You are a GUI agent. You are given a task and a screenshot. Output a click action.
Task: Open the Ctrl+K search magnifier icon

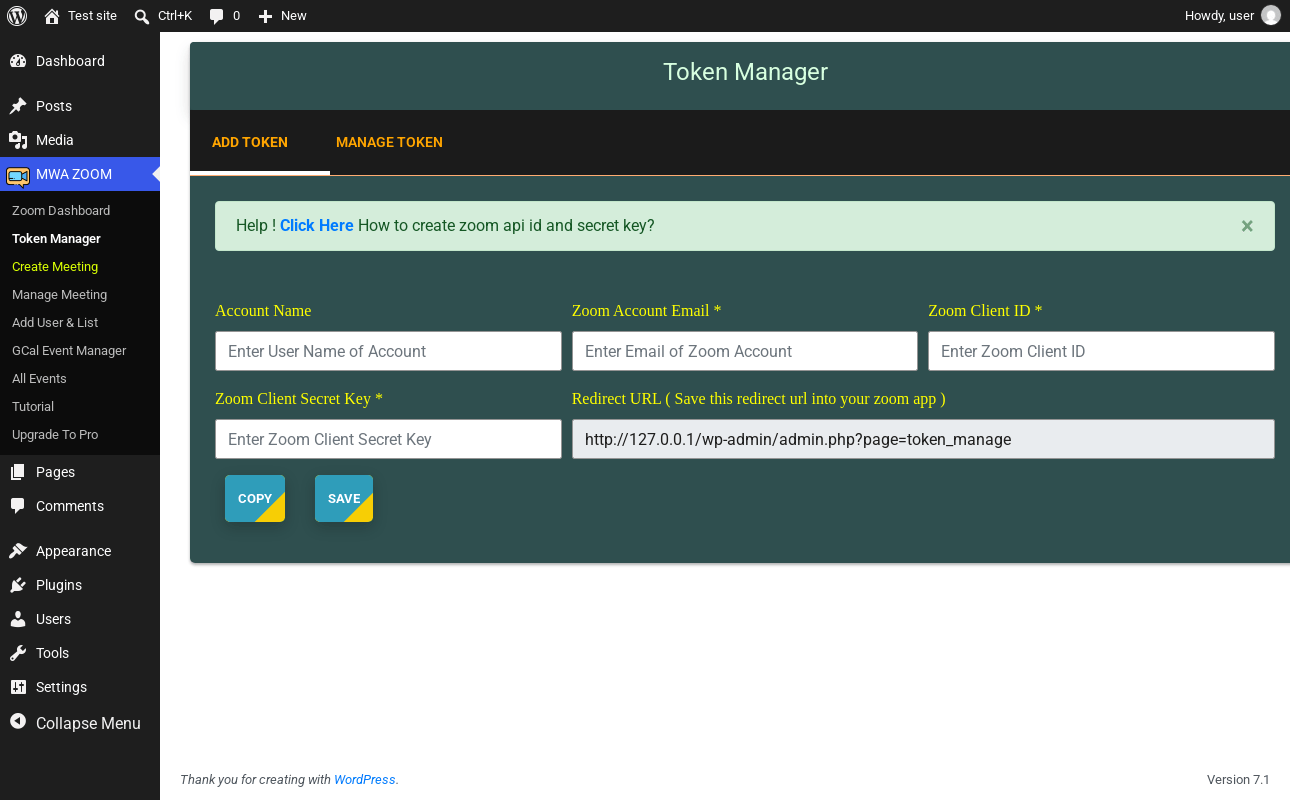(x=142, y=16)
